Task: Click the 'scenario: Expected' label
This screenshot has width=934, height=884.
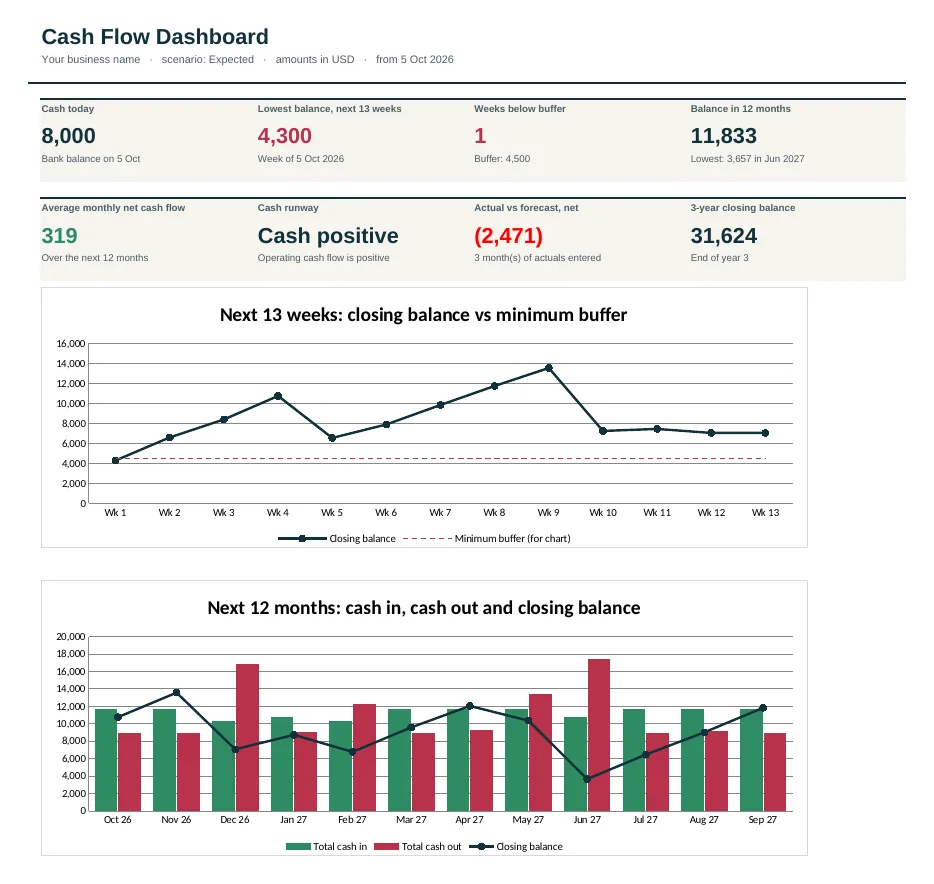Action: [207, 60]
